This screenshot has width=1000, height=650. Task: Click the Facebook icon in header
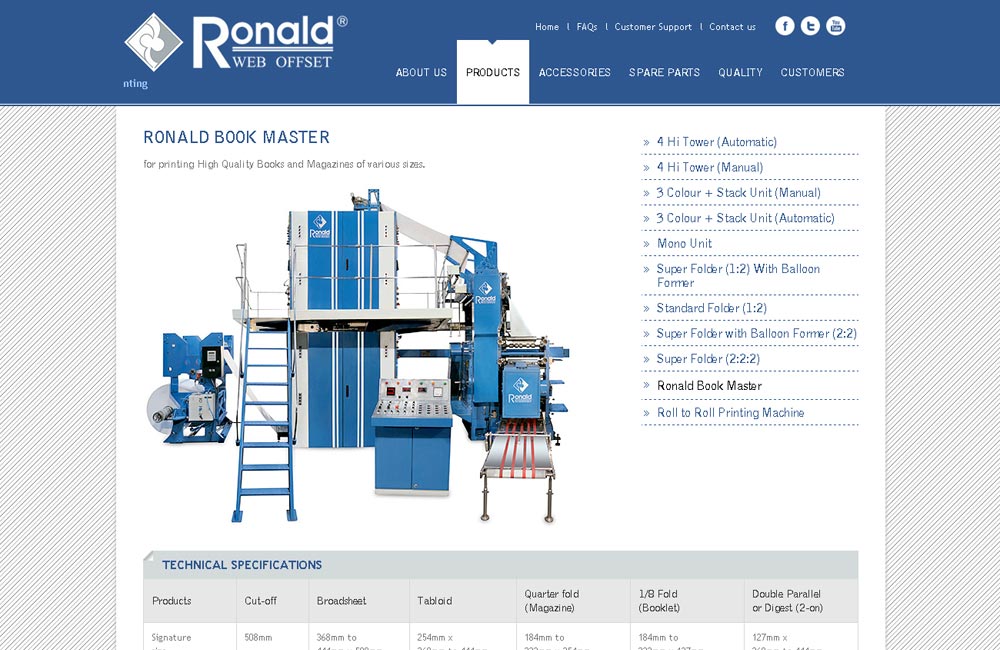pyautogui.click(x=785, y=26)
